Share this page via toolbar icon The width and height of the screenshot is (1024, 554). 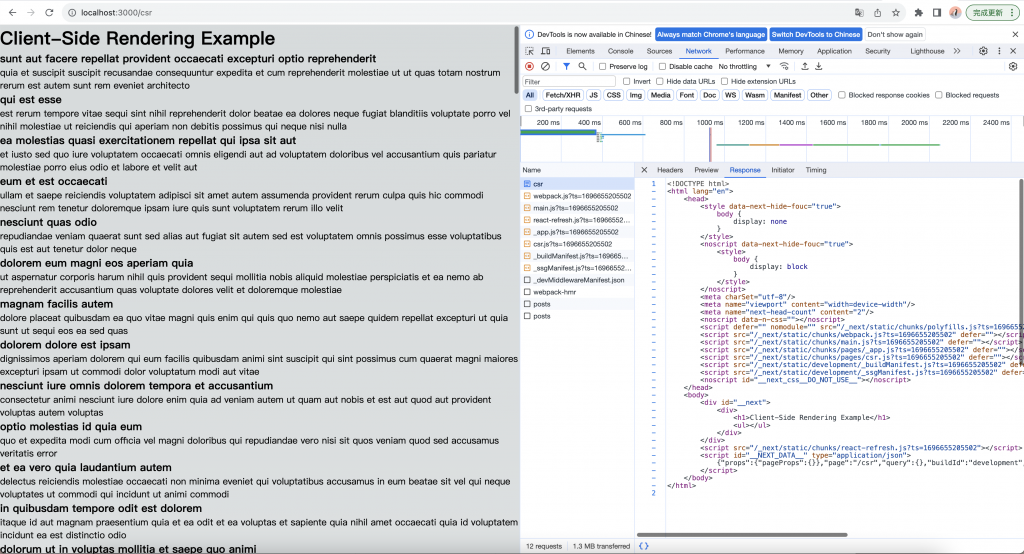coord(877,12)
